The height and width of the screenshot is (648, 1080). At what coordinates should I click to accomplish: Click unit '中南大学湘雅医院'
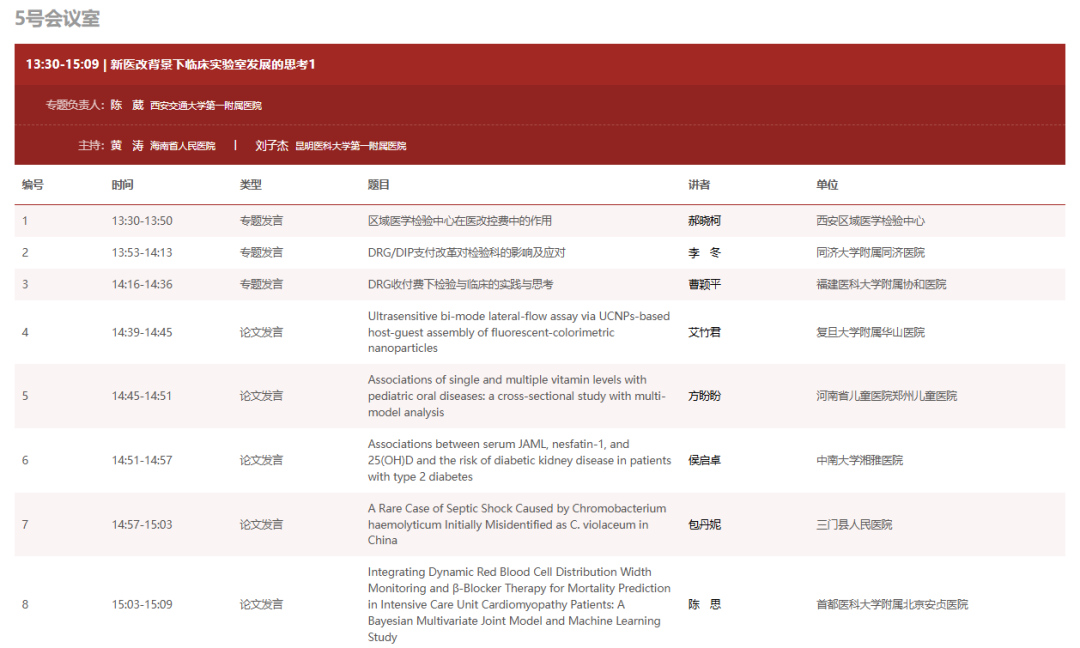click(859, 460)
